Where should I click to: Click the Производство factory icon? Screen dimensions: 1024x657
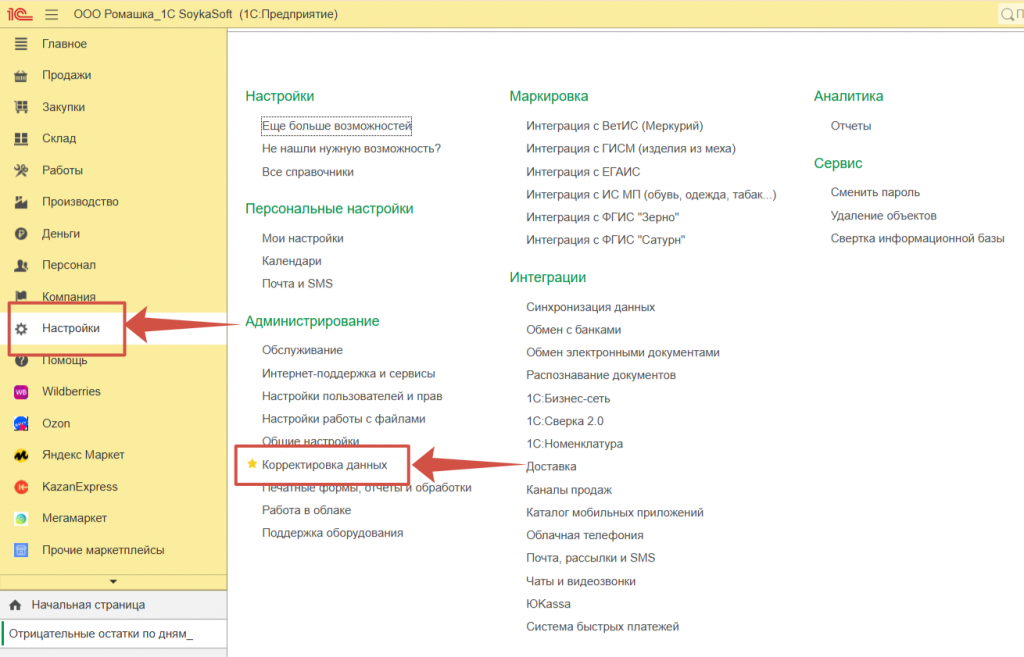[21, 202]
